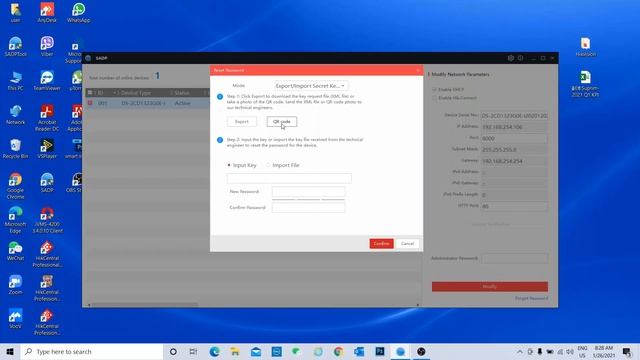Open the Google Chrome desktop shortcut
The height and width of the screenshot is (360, 640).
coord(16,186)
